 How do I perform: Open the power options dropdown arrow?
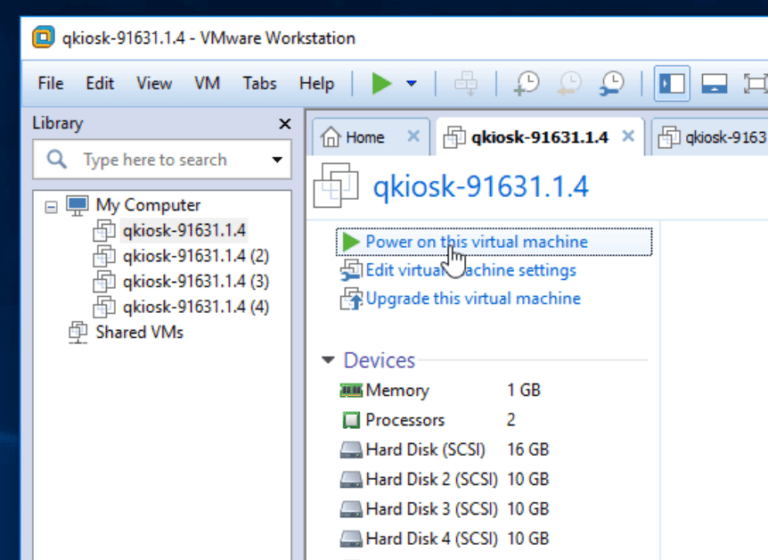click(411, 84)
